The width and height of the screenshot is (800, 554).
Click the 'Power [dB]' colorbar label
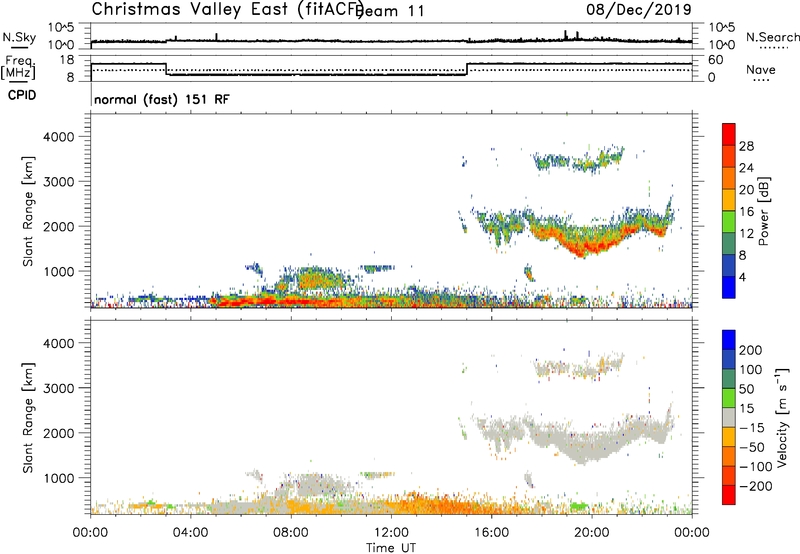(x=764, y=211)
